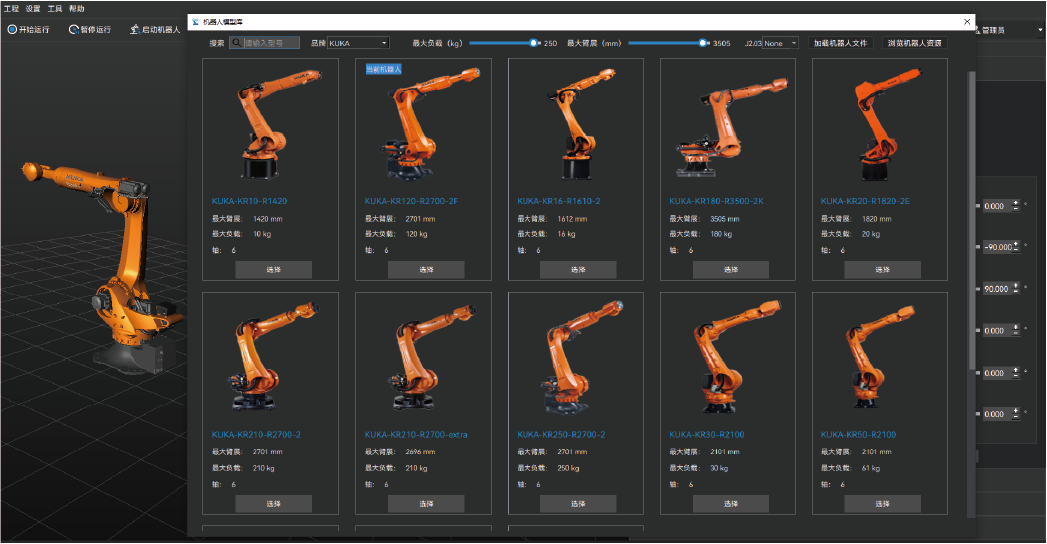Click the KUKA-KR210-R2700-2 model name link
Viewport: 1047px width, 544px height.
[256, 435]
